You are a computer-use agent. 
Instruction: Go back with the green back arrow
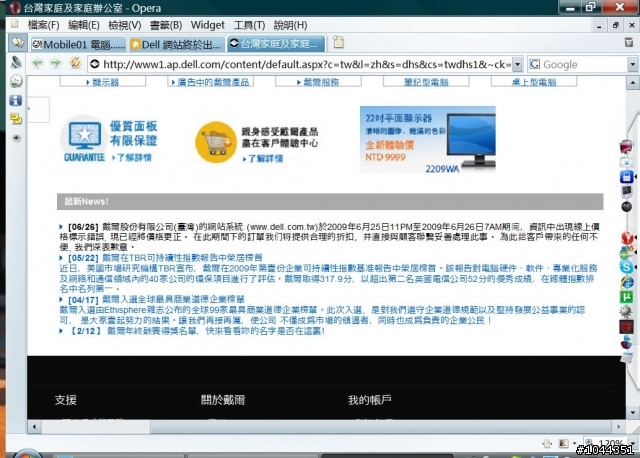coord(37,63)
